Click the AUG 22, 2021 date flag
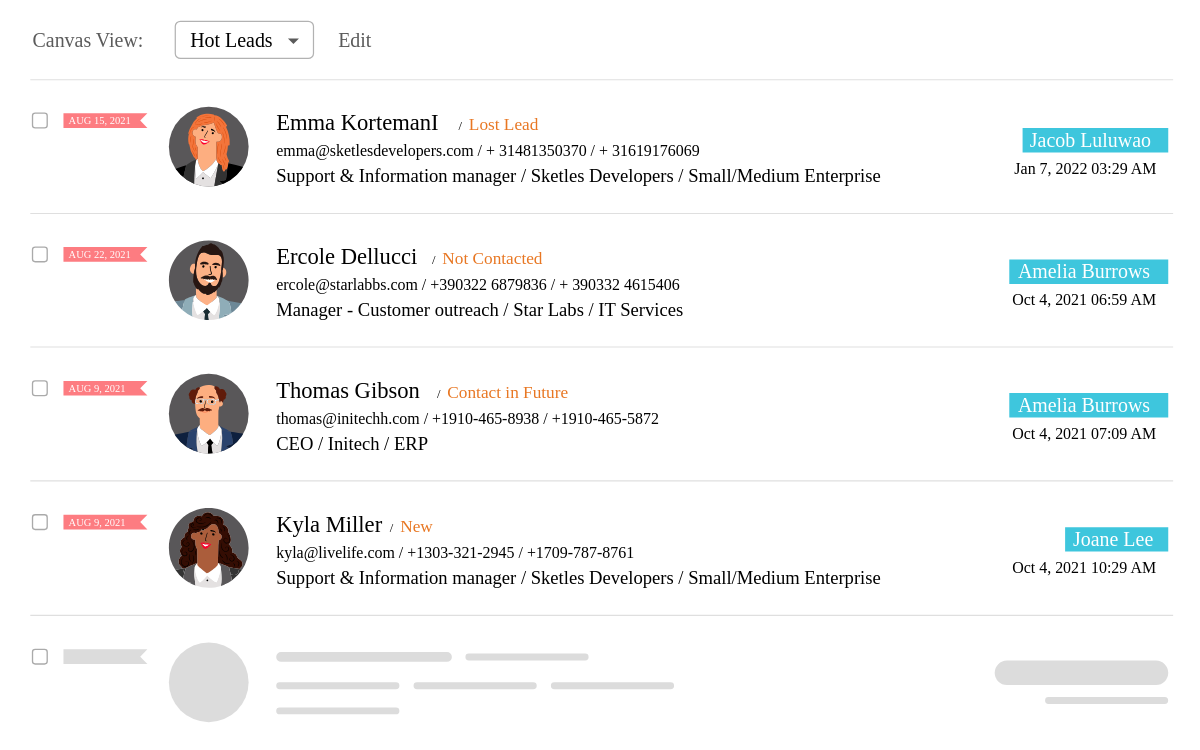 coord(104,255)
